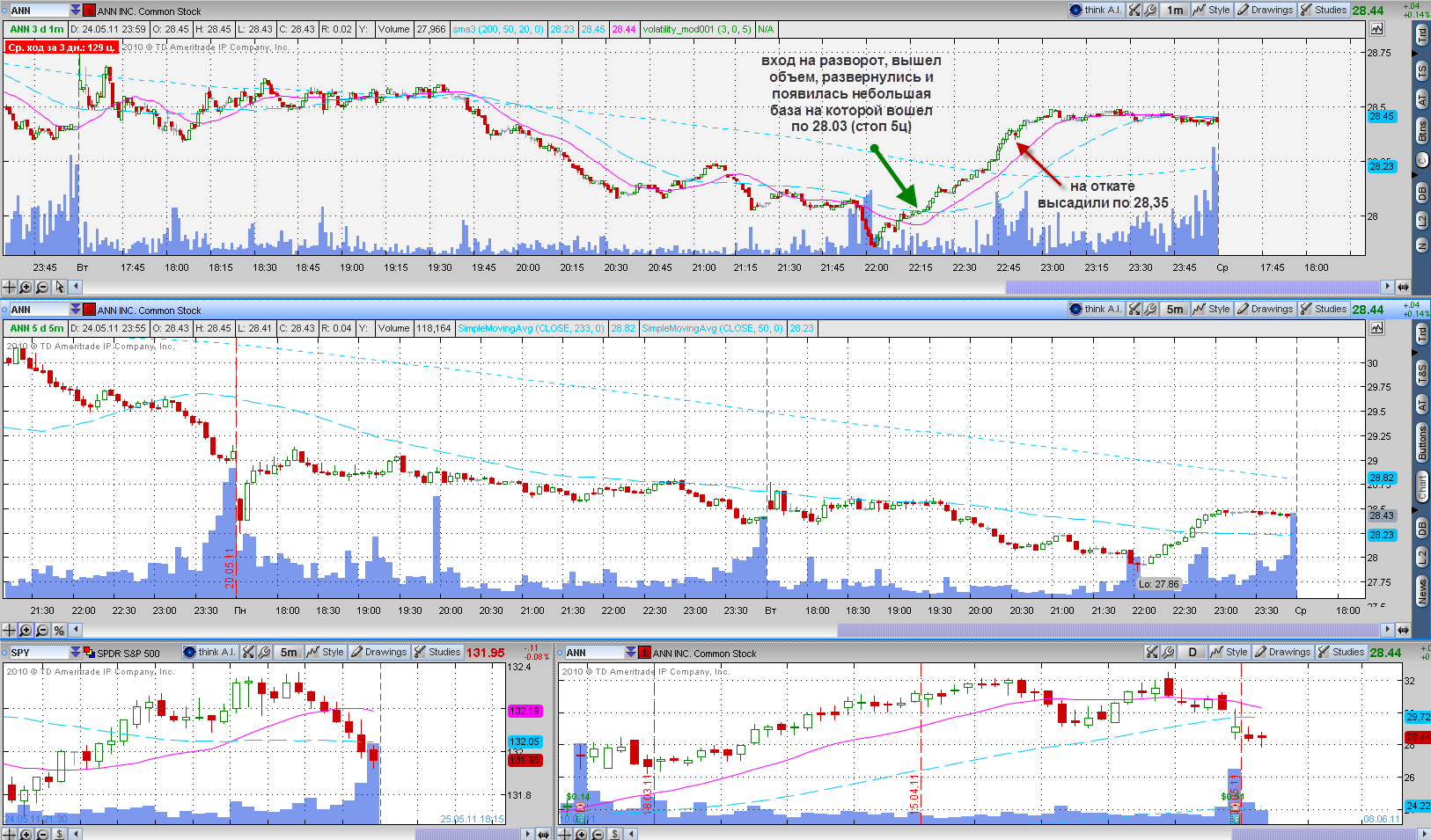Toggle dollar scale icon under SPY chart
Image resolution: width=1431 pixels, height=840 pixels.
(x=59, y=834)
